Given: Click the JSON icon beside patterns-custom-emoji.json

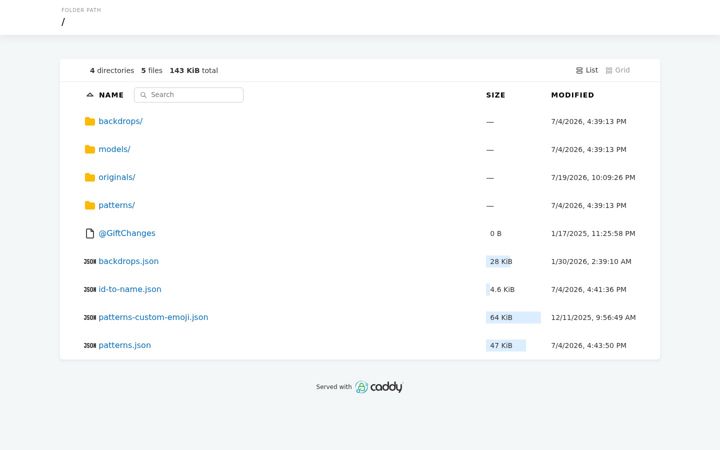Looking at the screenshot, I should tap(90, 317).
